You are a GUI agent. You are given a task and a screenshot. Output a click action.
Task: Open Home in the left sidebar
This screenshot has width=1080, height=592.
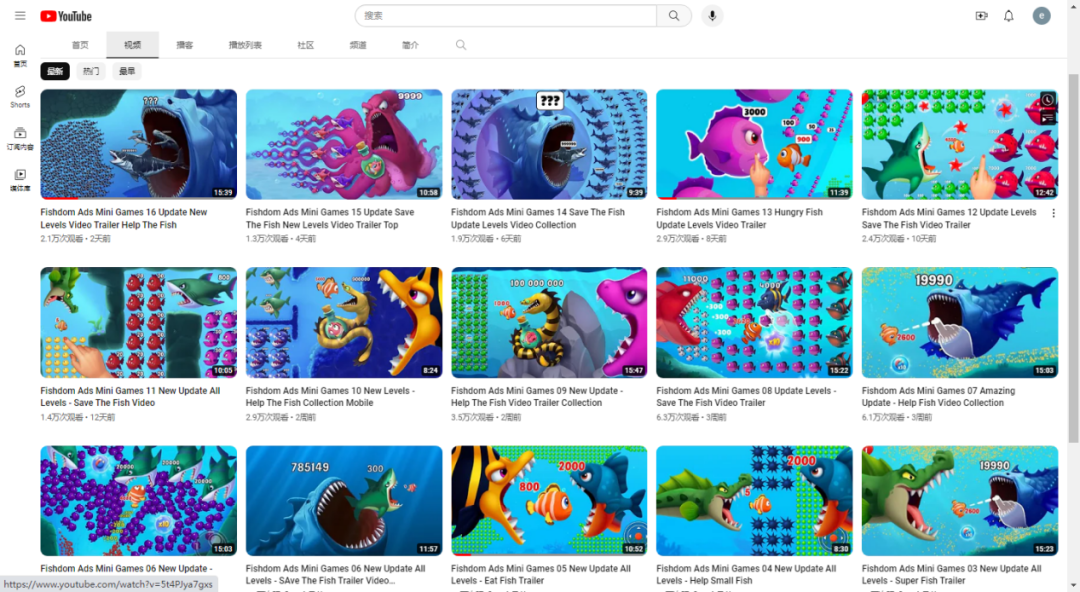20,55
